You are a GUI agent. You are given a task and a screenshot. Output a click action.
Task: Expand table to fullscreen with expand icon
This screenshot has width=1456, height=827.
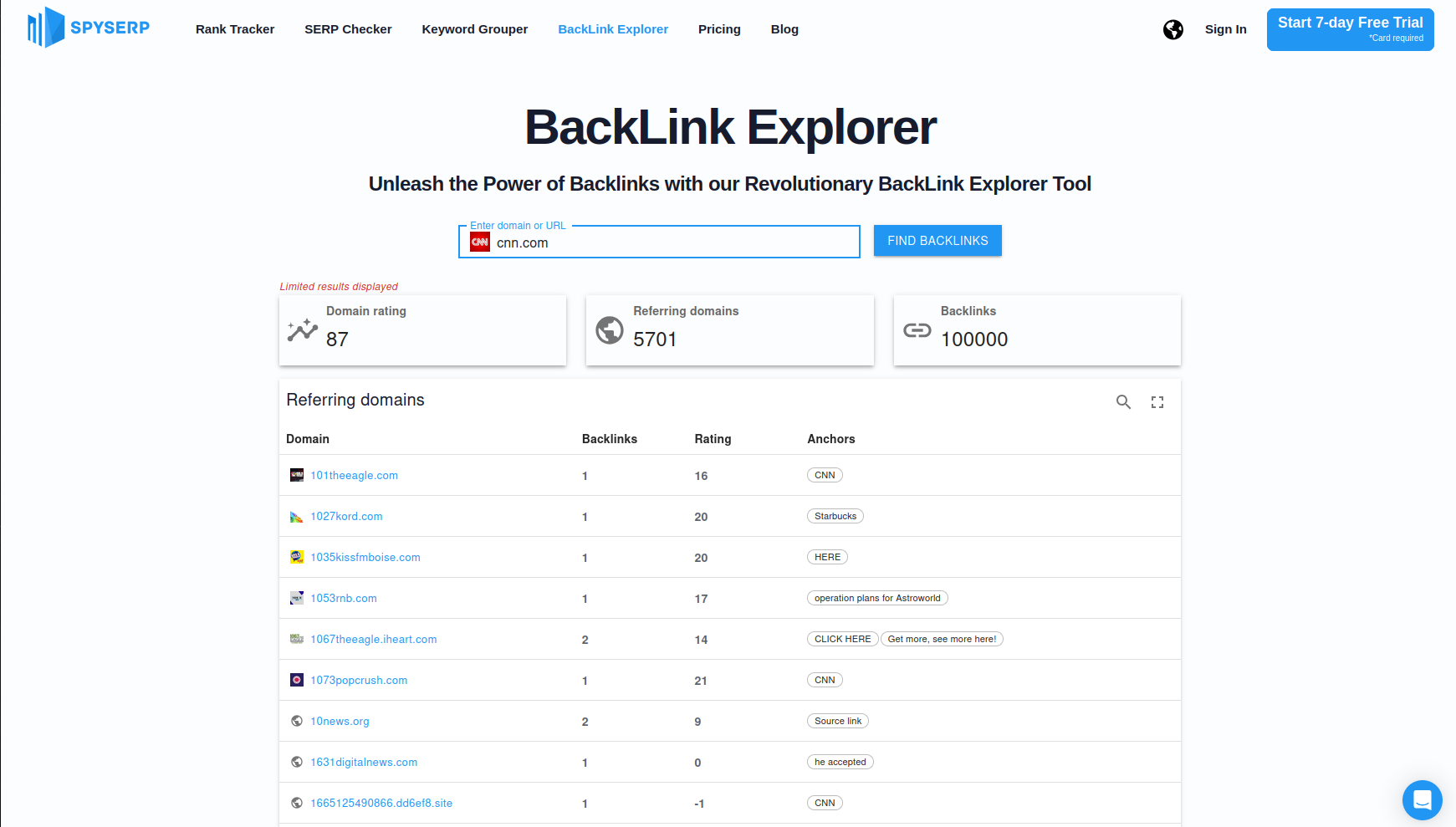(x=1157, y=402)
